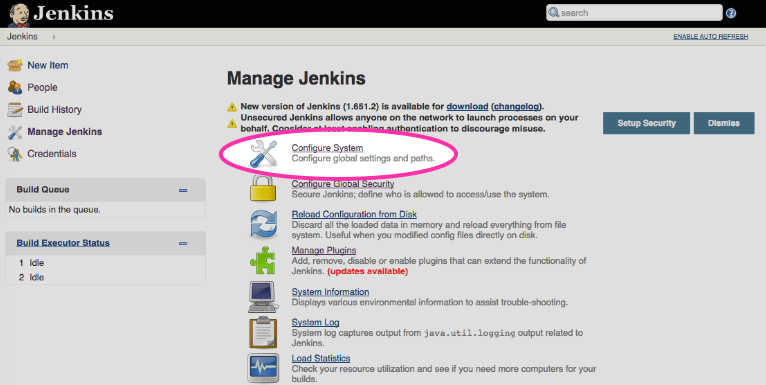766x385 pixels.
Task: Click the 'Manage Jenkins' page heading
Action: (296, 78)
